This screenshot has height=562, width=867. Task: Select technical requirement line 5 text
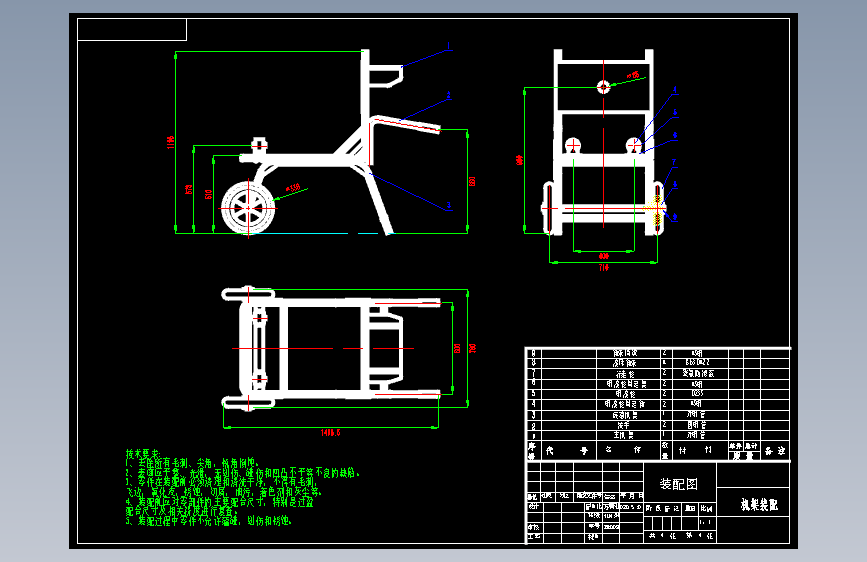208,521
